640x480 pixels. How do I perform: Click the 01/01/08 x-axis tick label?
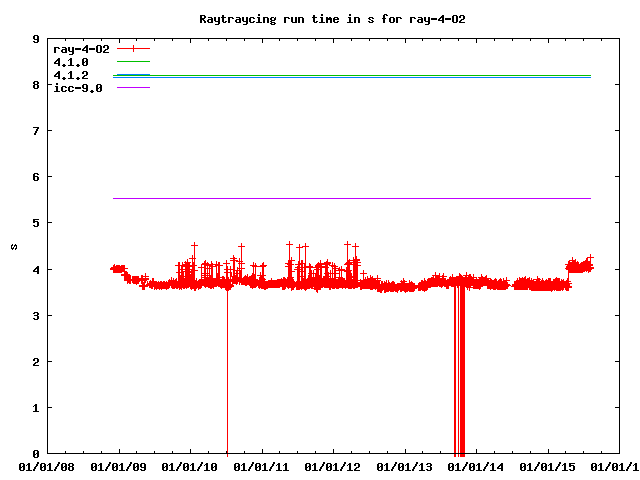click(x=47, y=467)
